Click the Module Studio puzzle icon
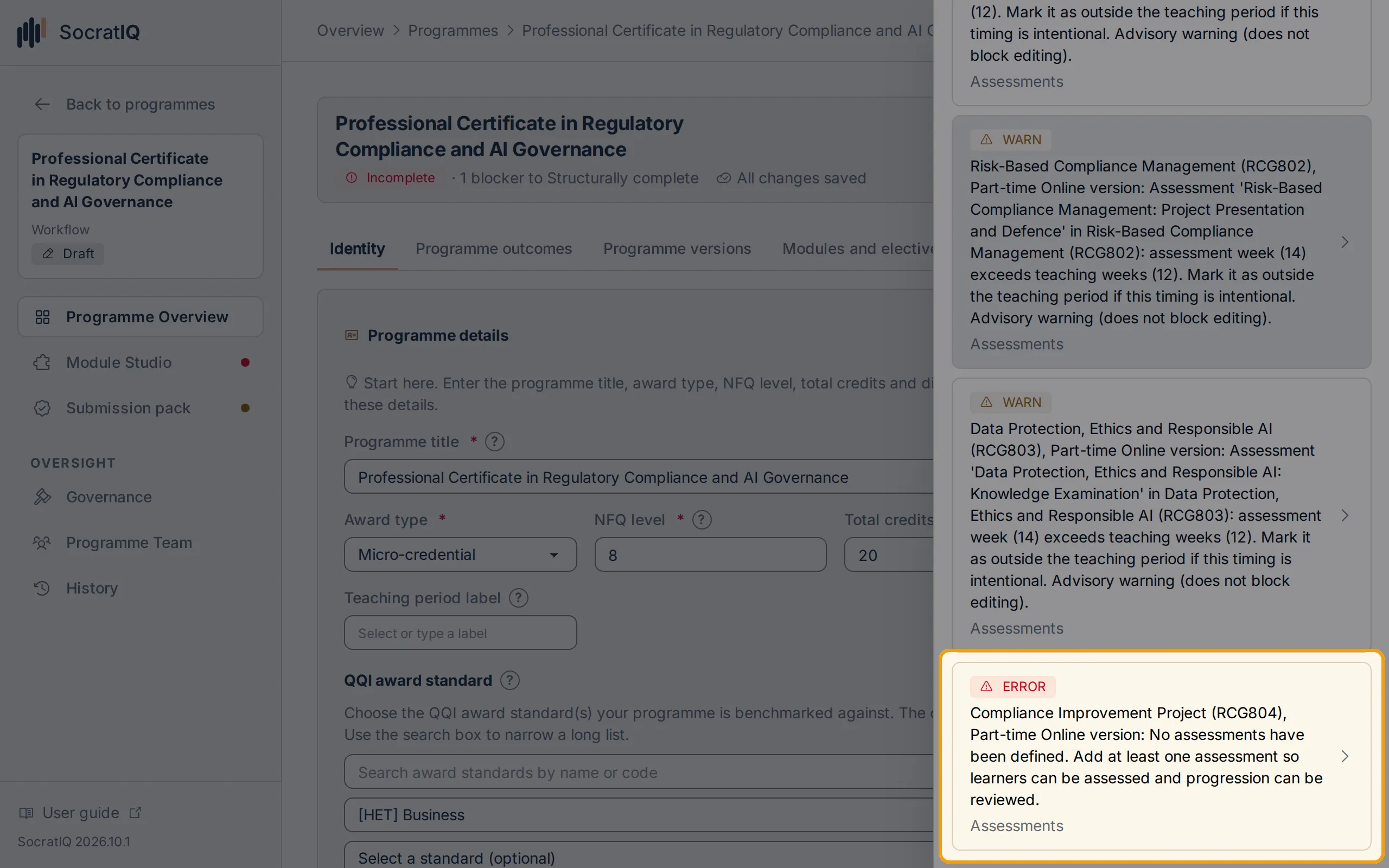This screenshot has width=1389, height=868. 42,362
